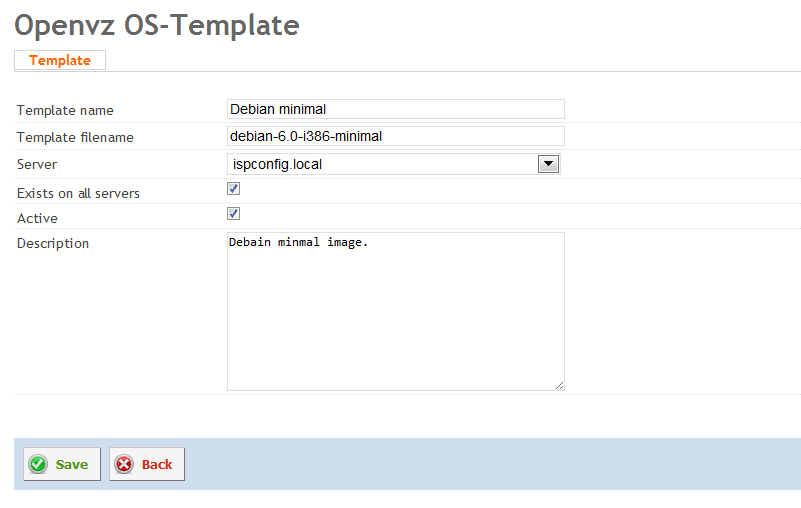Click the red X icon on Back

coord(124,464)
